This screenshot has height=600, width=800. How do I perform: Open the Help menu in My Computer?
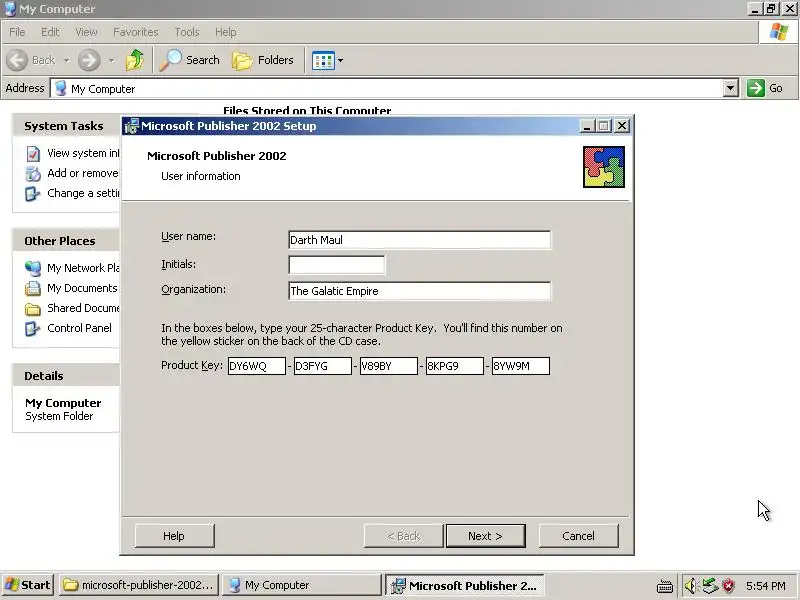tap(226, 32)
